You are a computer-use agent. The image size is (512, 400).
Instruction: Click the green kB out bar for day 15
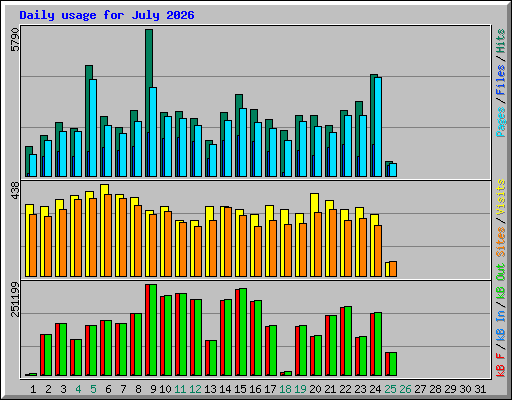click(x=243, y=332)
